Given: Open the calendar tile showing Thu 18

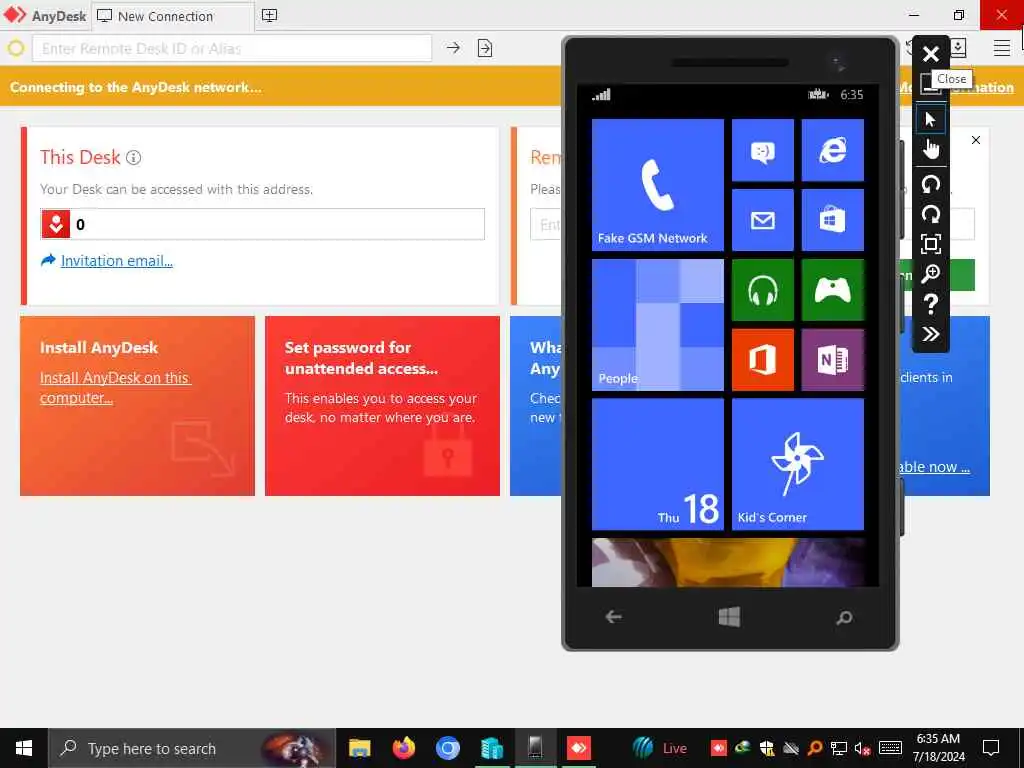Looking at the screenshot, I should [x=658, y=464].
